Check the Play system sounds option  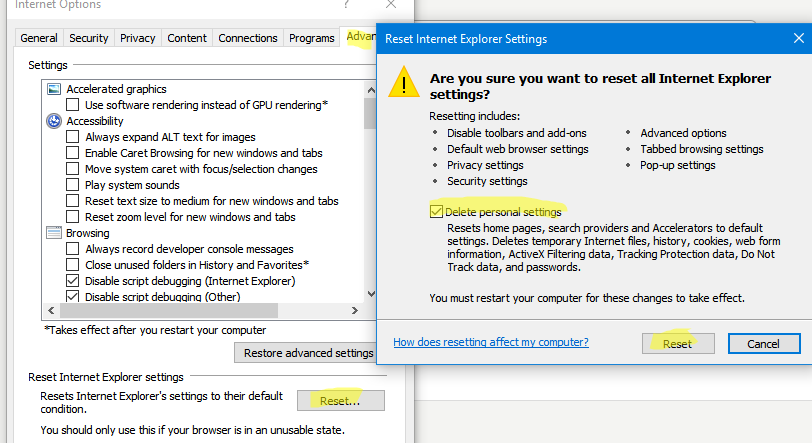point(73,185)
